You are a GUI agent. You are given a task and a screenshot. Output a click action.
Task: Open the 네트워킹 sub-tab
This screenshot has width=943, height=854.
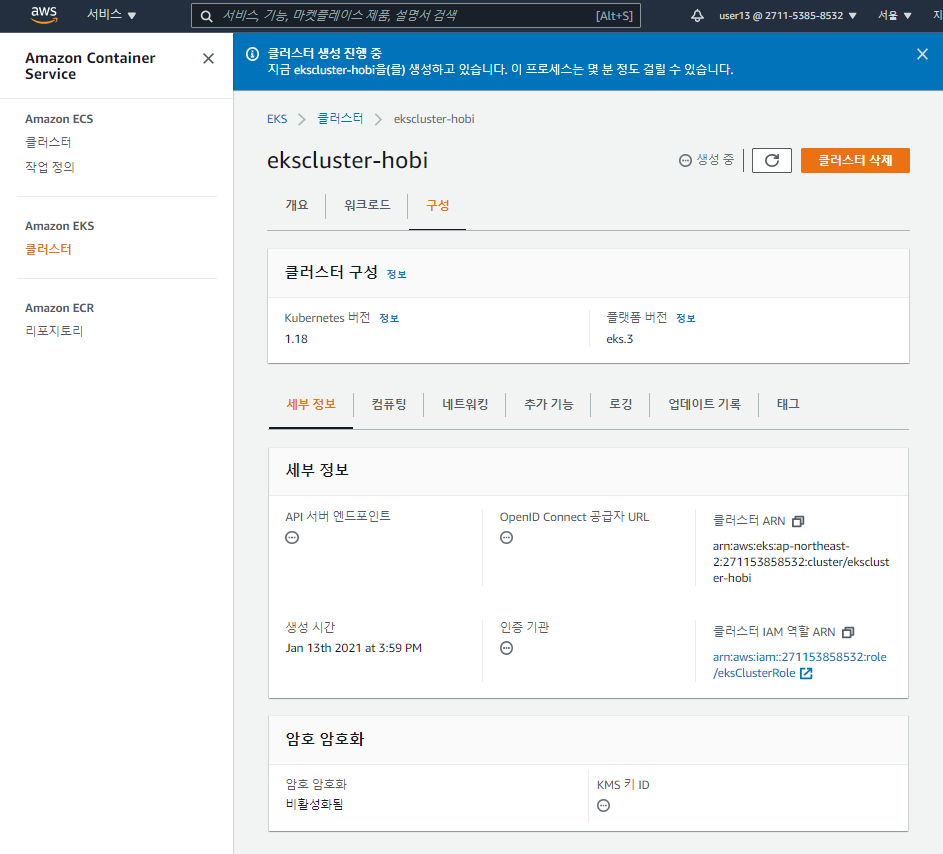[465, 404]
